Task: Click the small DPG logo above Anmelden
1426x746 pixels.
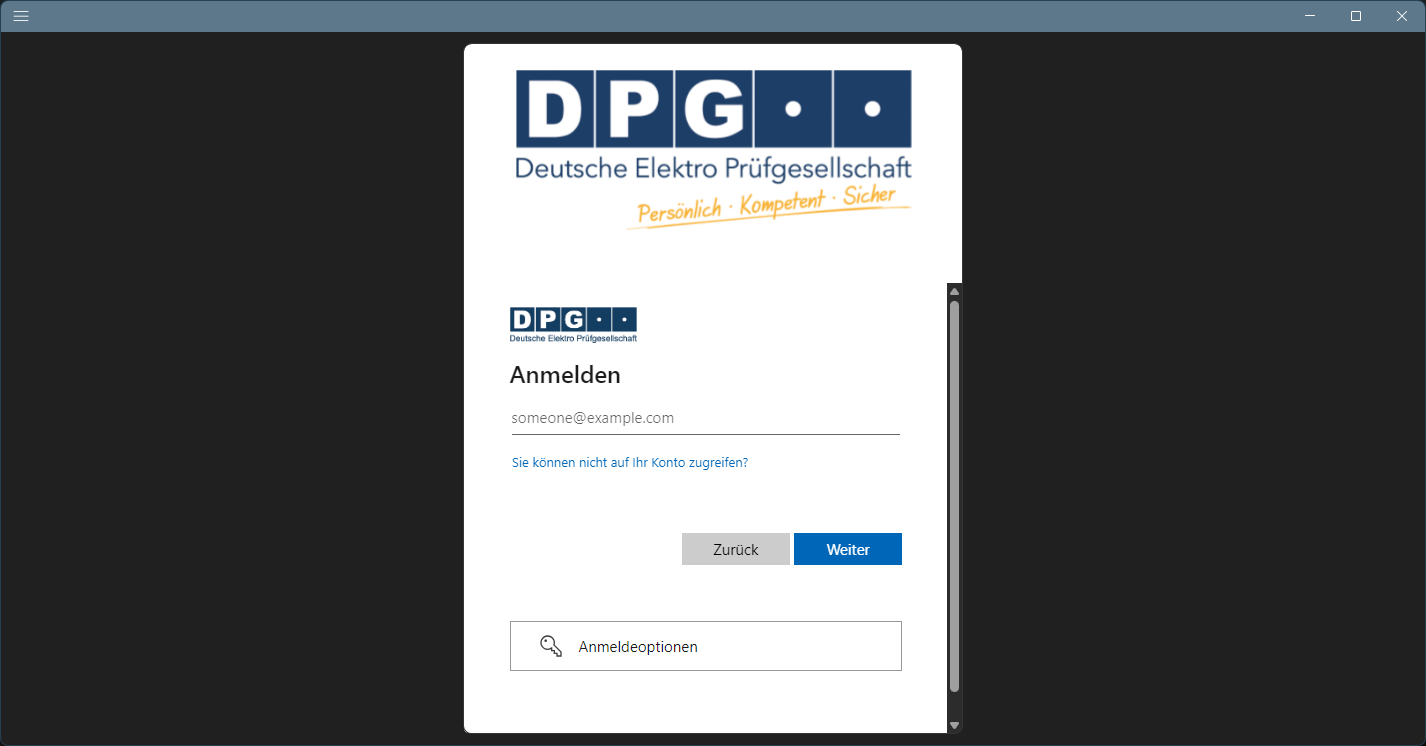Action: pos(573,325)
